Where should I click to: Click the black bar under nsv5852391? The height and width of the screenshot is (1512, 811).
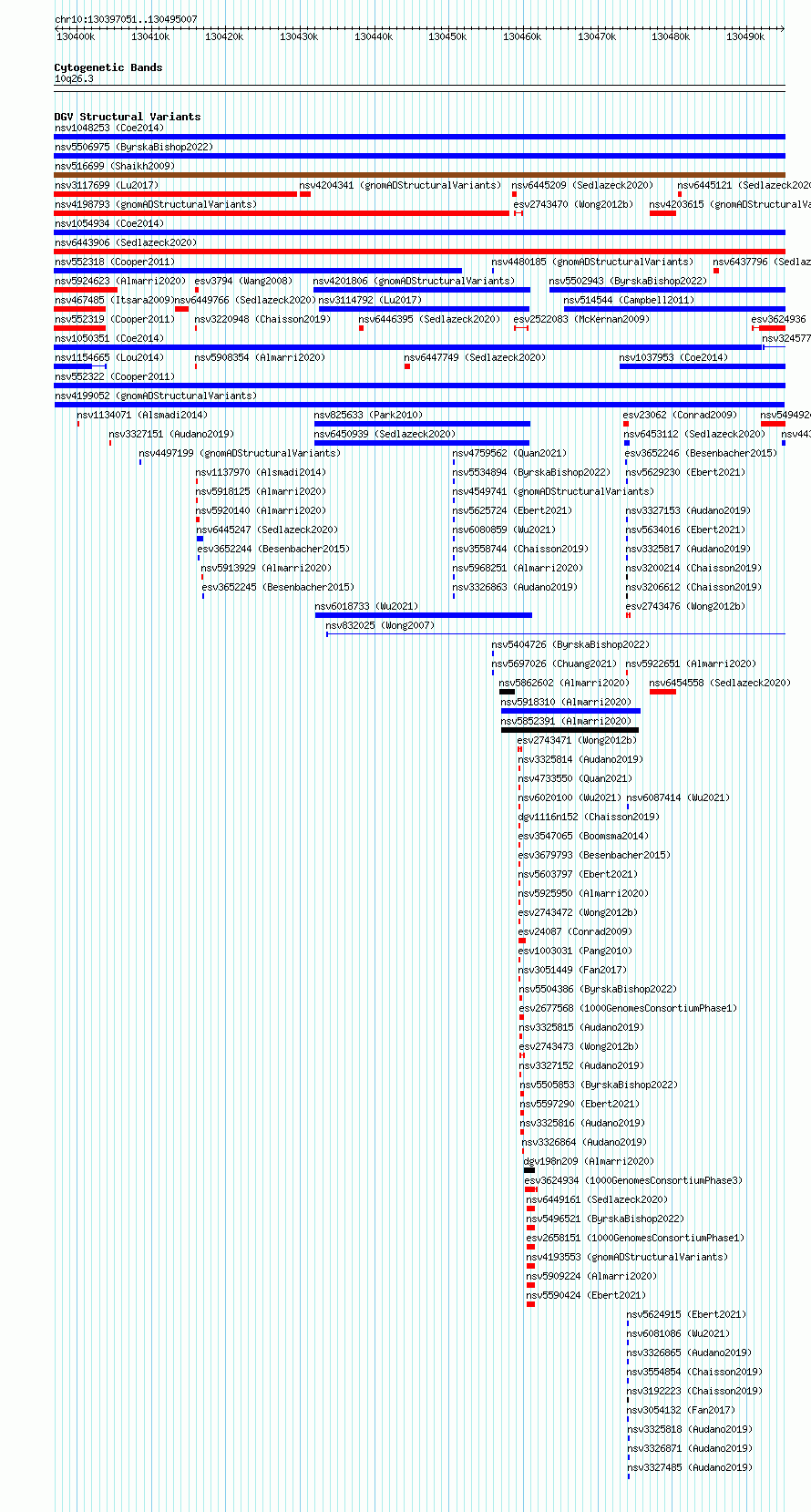pos(570,730)
